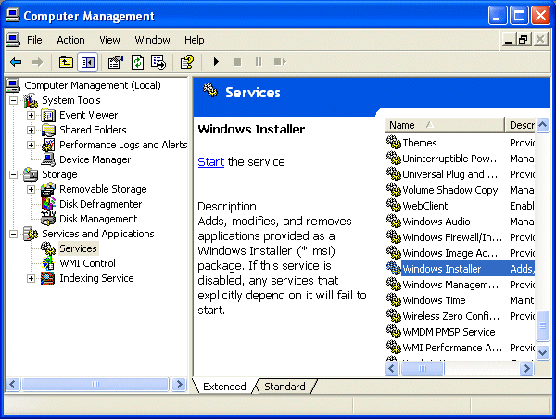This screenshot has width=556, height=419.
Task: Click the Pause Service toolbar button
Action: click(258, 62)
